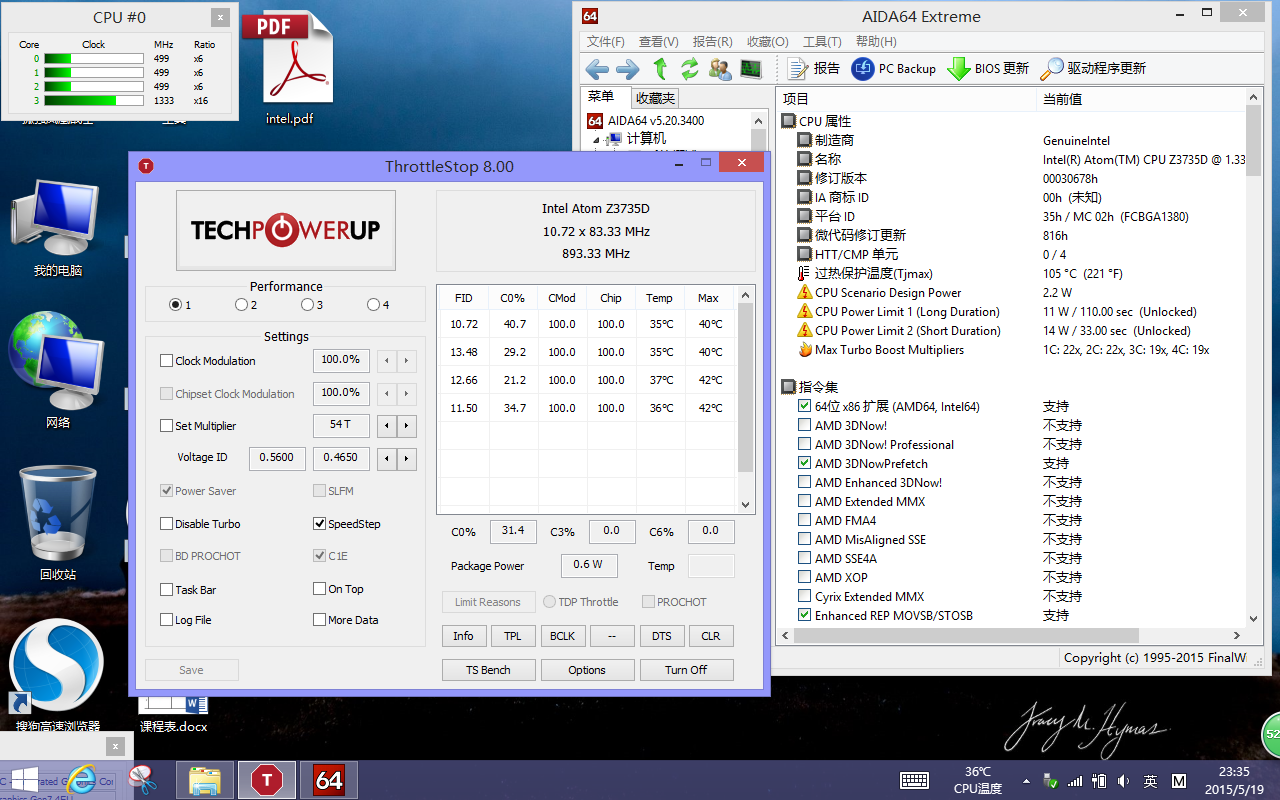Switch to ThrottleStop taskbar button
The width and height of the screenshot is (1280, 800).
tap(267, 779)
